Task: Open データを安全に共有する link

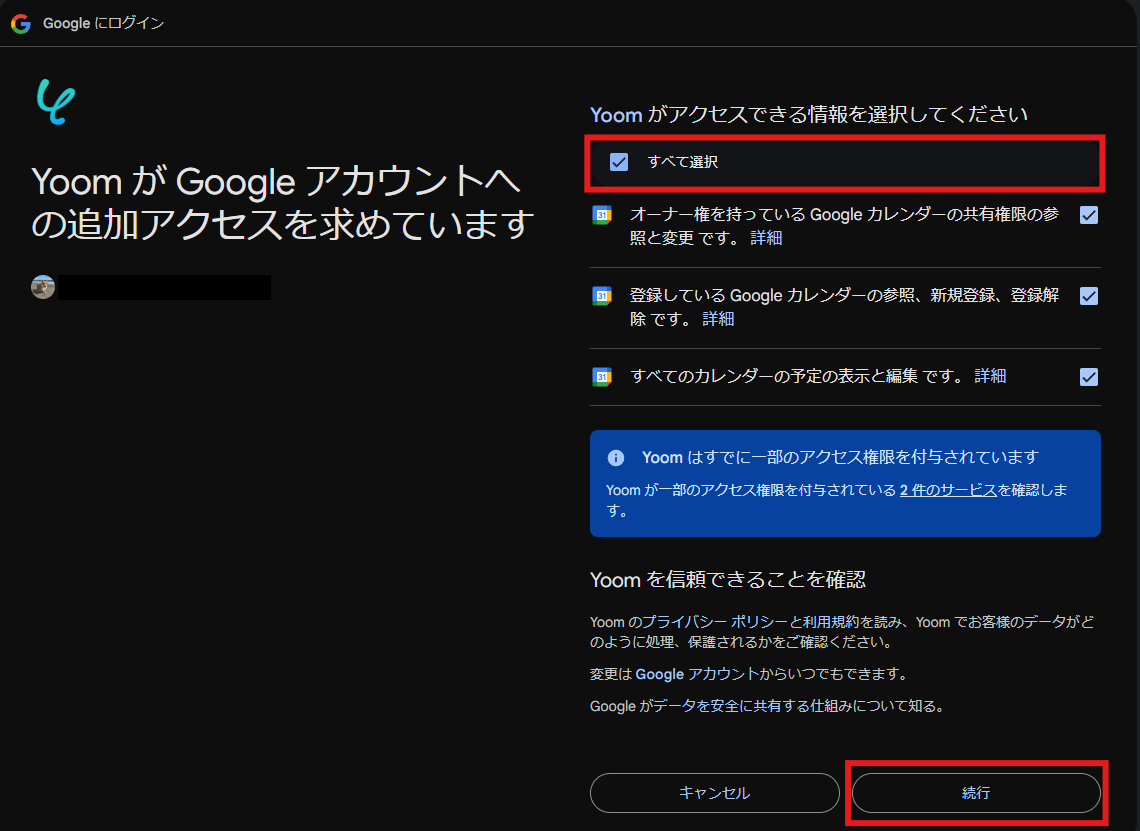Action: pyautogui.click(x=731, y=707)
